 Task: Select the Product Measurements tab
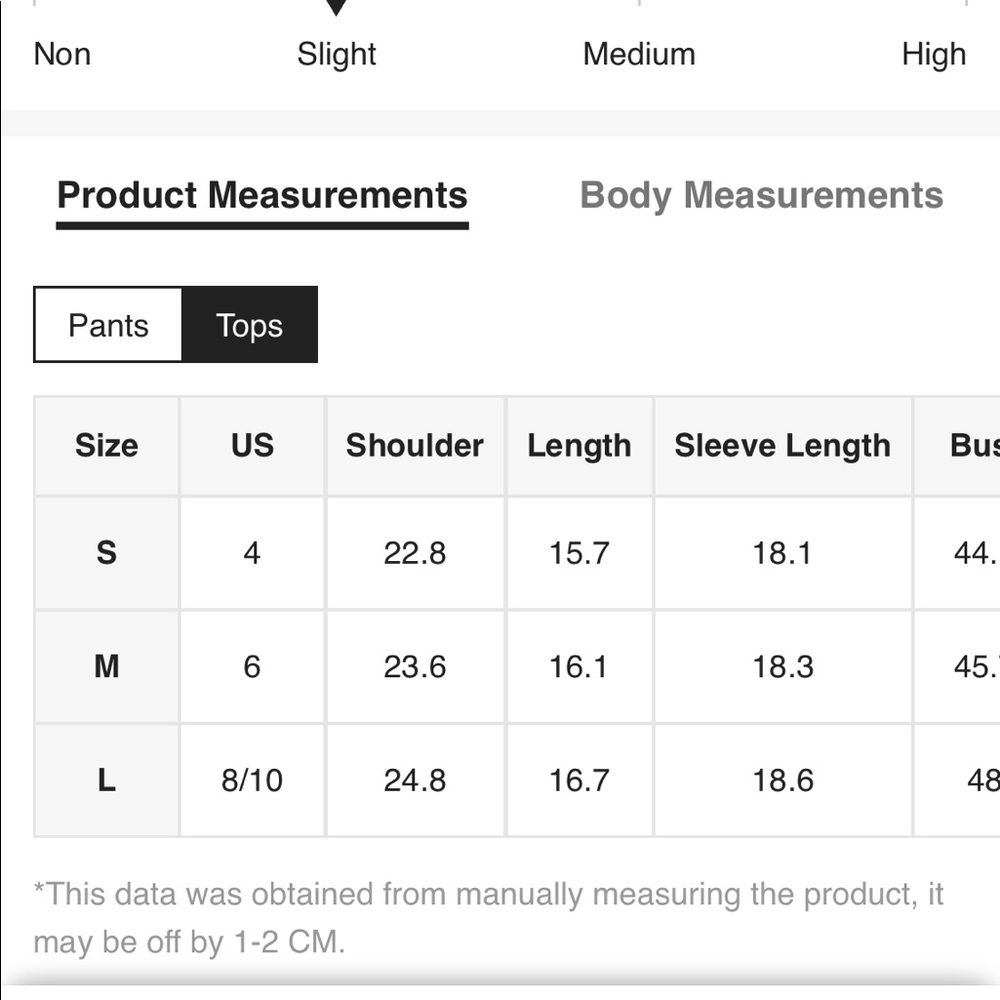(x=262, y=195)
